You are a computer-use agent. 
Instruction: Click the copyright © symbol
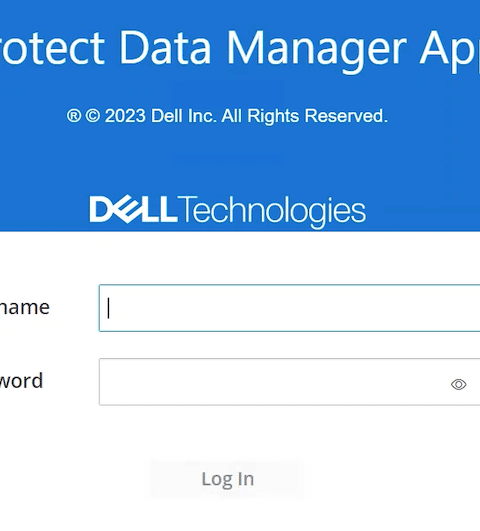pyautogui.click(x=92, y=116)
